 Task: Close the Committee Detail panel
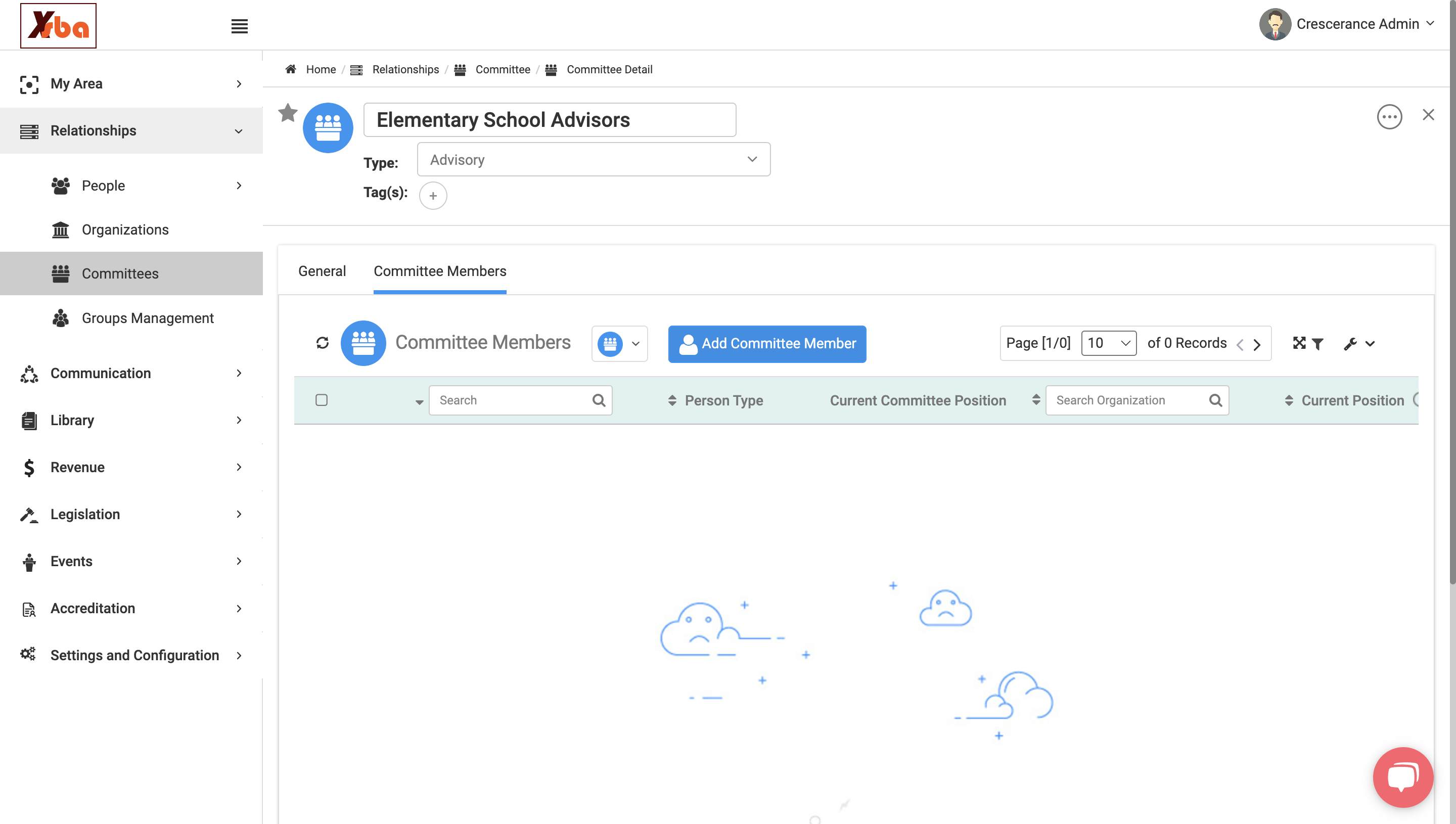click(x=1428, y=115)
